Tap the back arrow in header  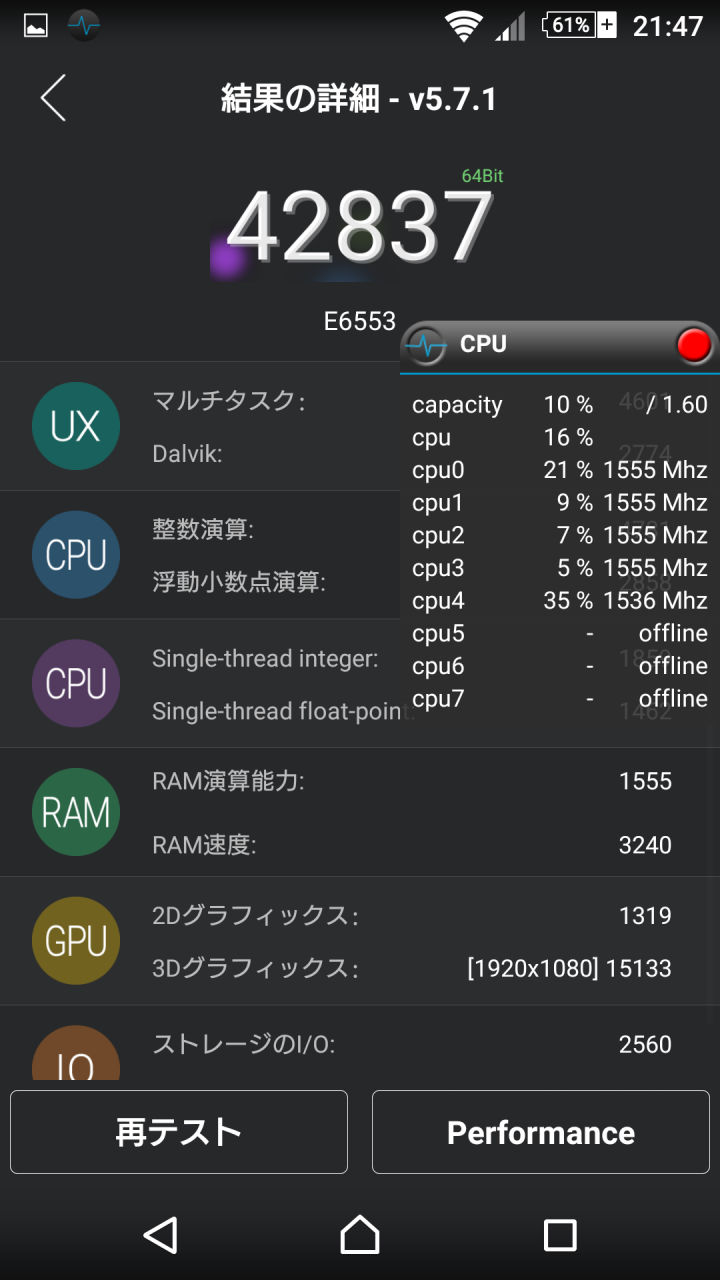(x=53, y=98)
